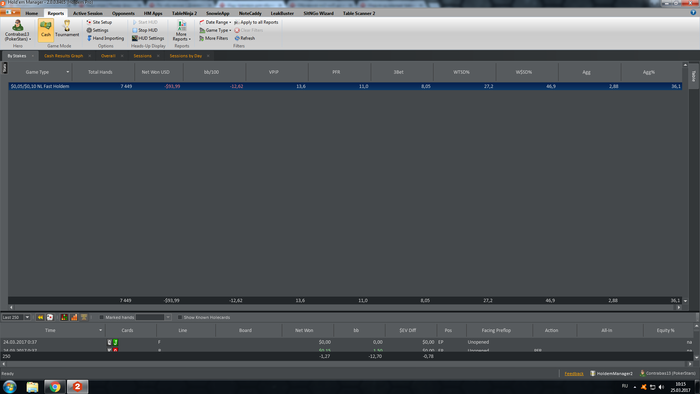700x394 pixels.
Task: Sort by Total Hands column header
Action: (100, 72)
